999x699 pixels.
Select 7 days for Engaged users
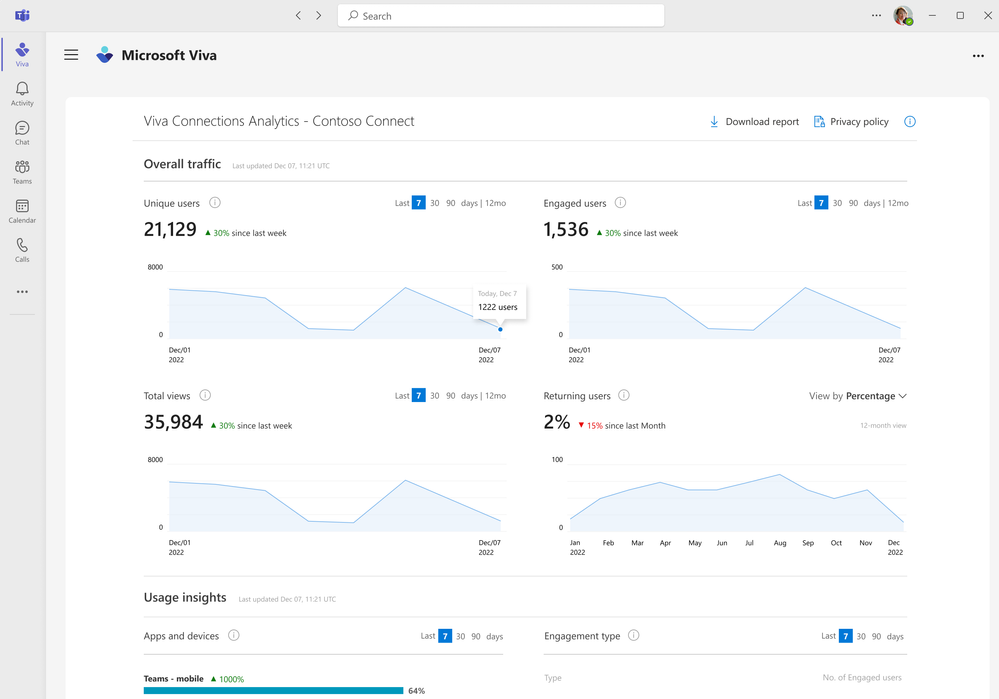pyautogui.click(x=821, y=203)
